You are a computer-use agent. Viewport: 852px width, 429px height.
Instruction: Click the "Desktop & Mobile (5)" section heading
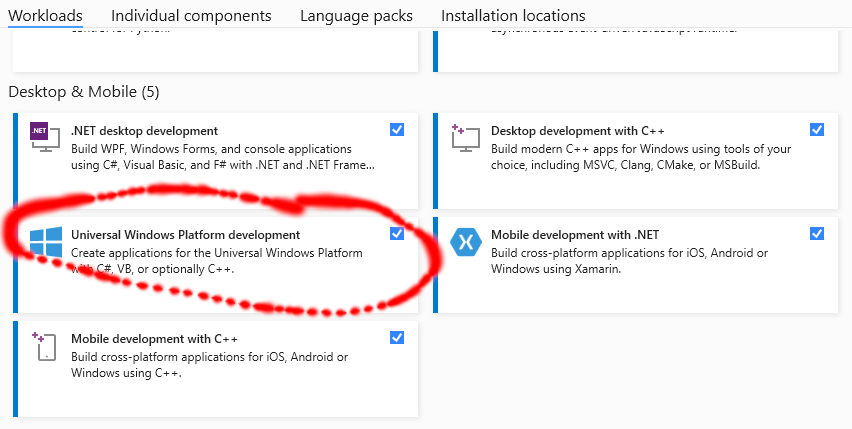pyautogui.click(x=84, y=92)
